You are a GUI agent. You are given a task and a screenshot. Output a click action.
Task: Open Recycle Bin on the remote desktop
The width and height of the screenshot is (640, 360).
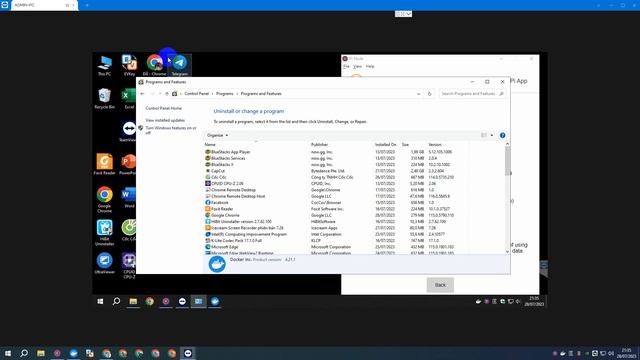coord(104,98)
